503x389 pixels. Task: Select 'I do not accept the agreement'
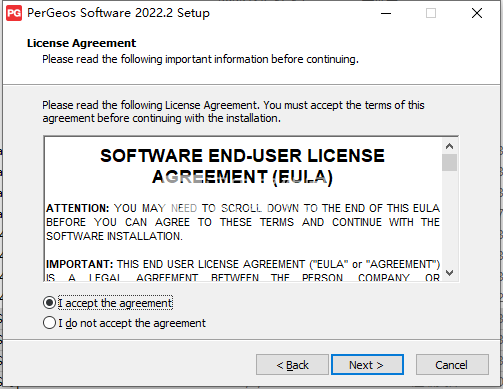[49, 323]
